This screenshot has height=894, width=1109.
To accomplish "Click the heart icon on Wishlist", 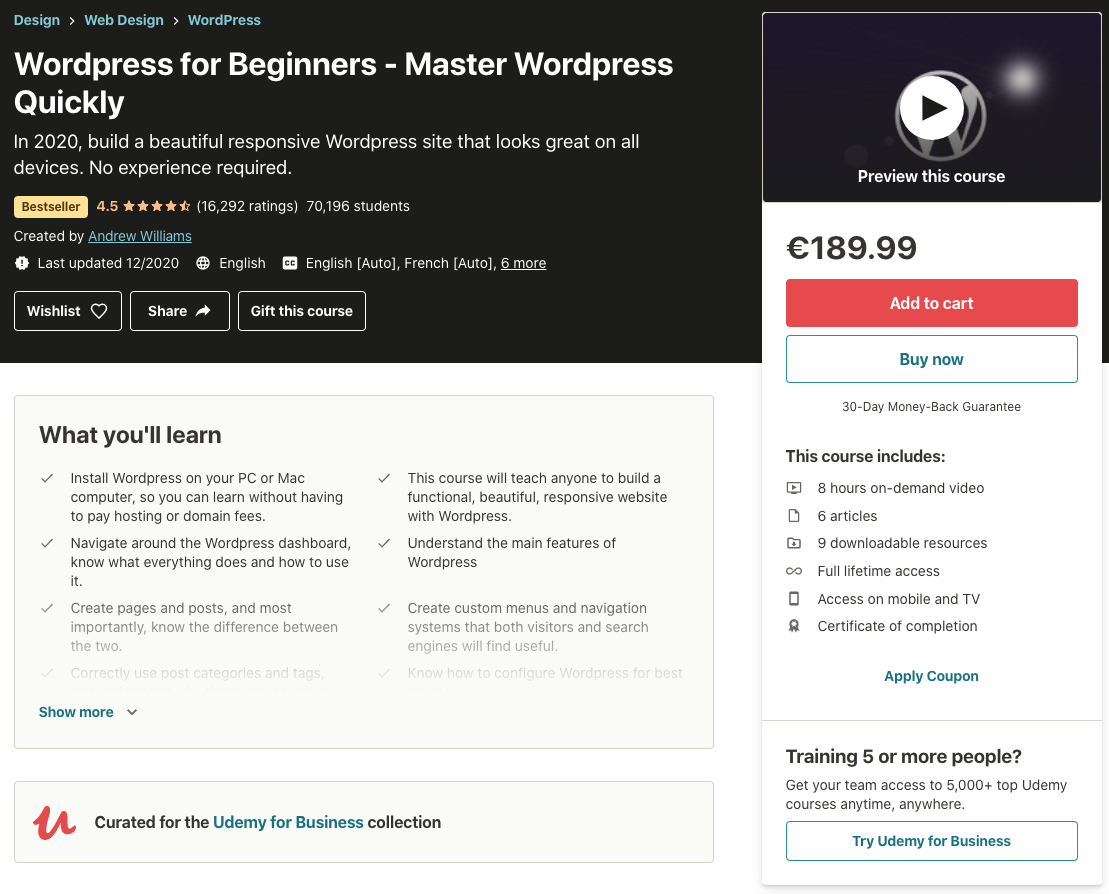I will click(99, 311).
